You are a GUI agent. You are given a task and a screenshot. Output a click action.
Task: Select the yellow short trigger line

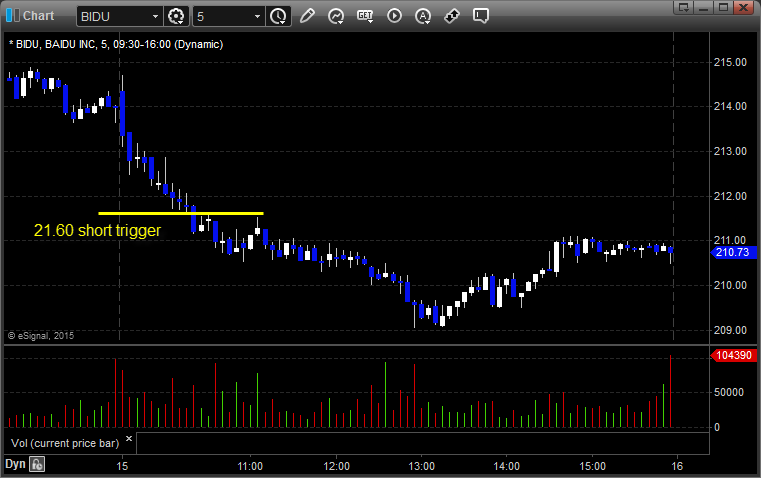tap(180, 213)
